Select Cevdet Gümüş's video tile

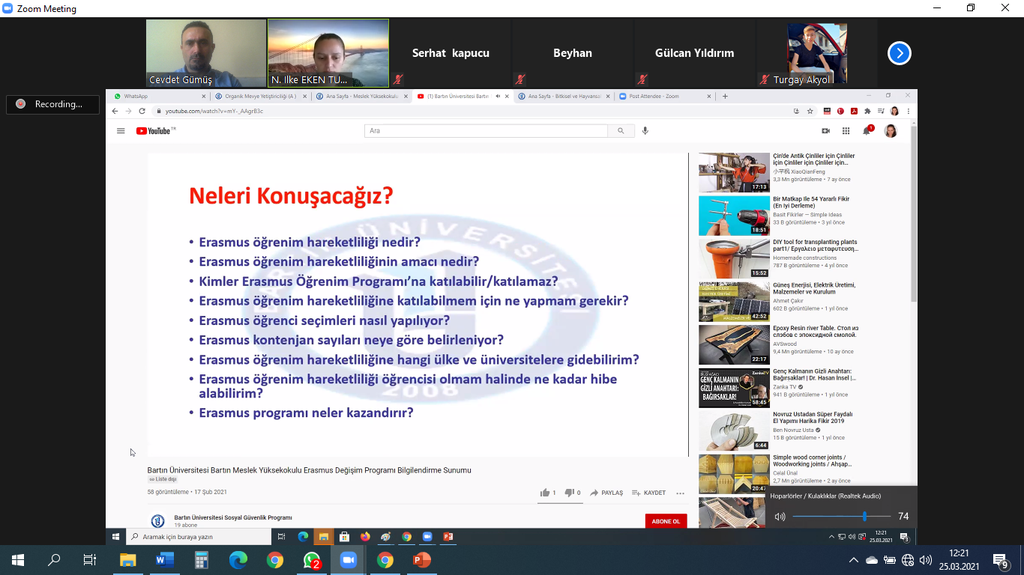[x=206, y=53]
